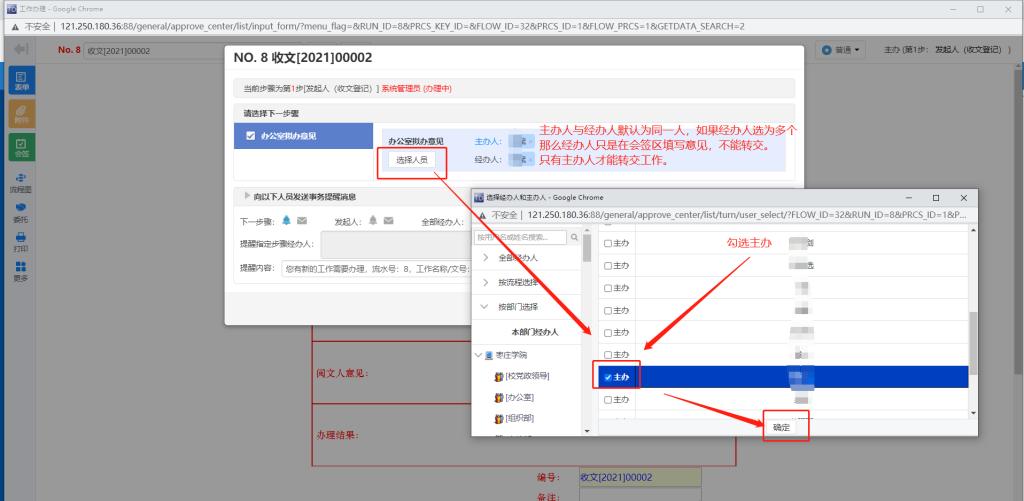Uncheck the highlighted 主办 checkbox in blue row
1024x501 pixels.
point(608,377)
